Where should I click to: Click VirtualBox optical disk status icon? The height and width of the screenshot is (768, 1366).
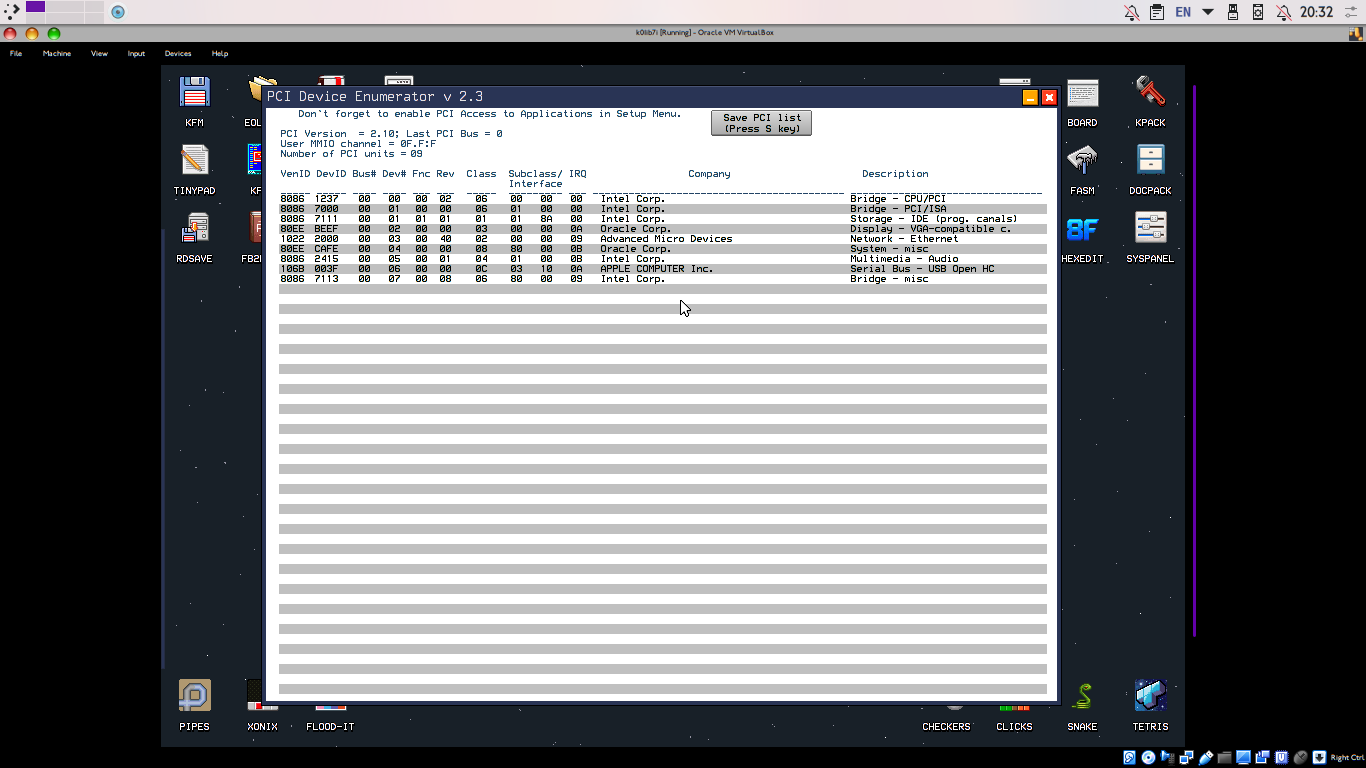[x=1148, y=757]
